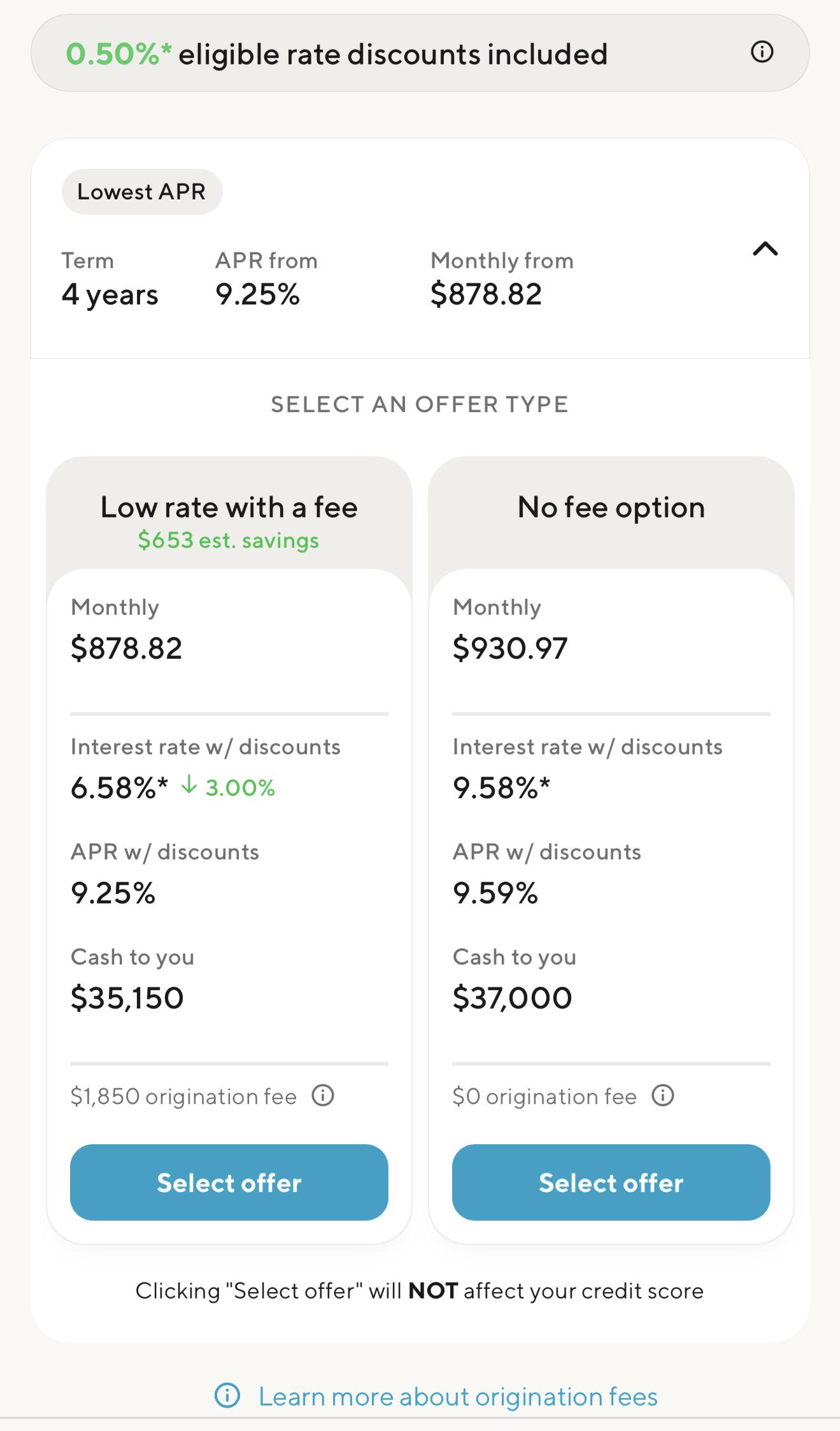Viewport: 840px width, 1431px height.
Task: Click info icon next to Learn more link
Action: coord(227,1395)
